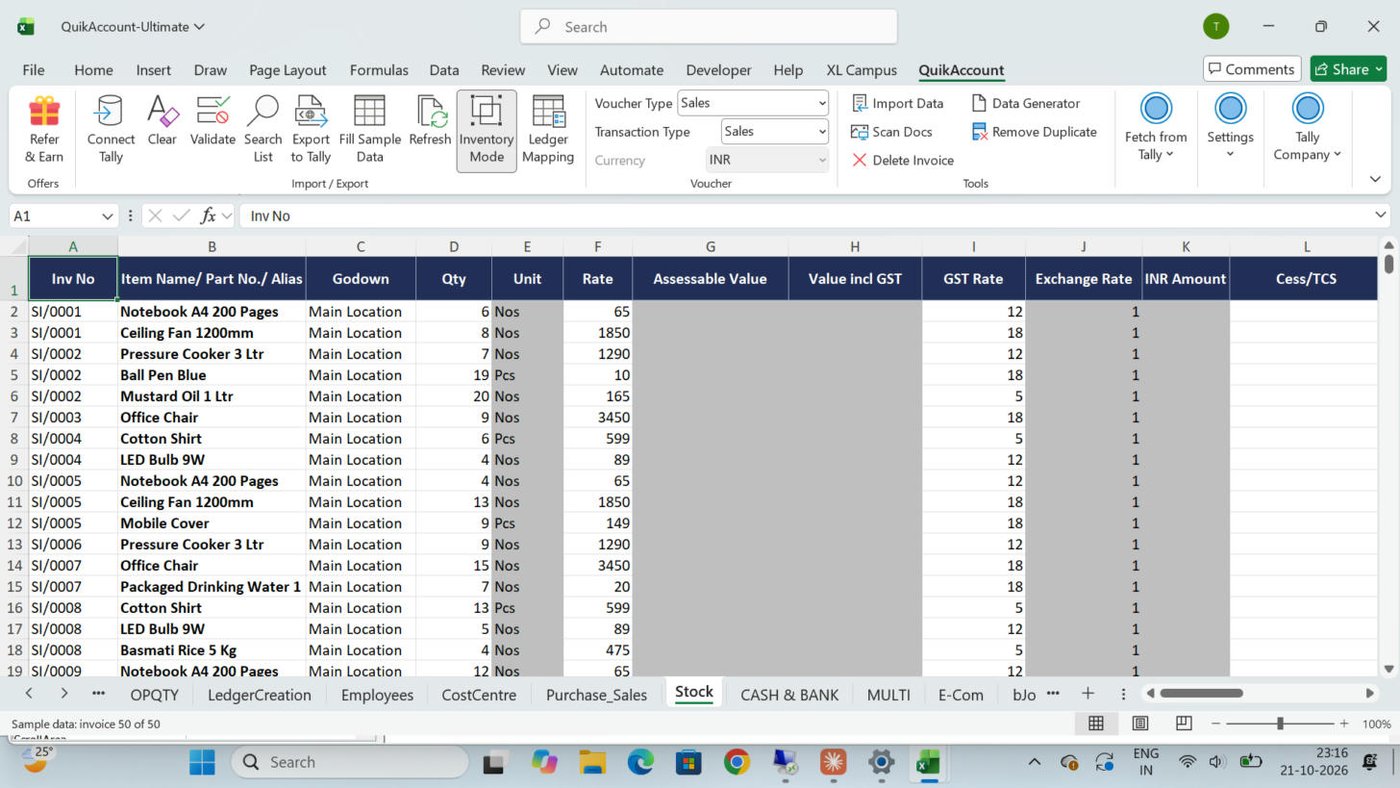Fill Sample Data into the sheet

click(x=370, y=130)
